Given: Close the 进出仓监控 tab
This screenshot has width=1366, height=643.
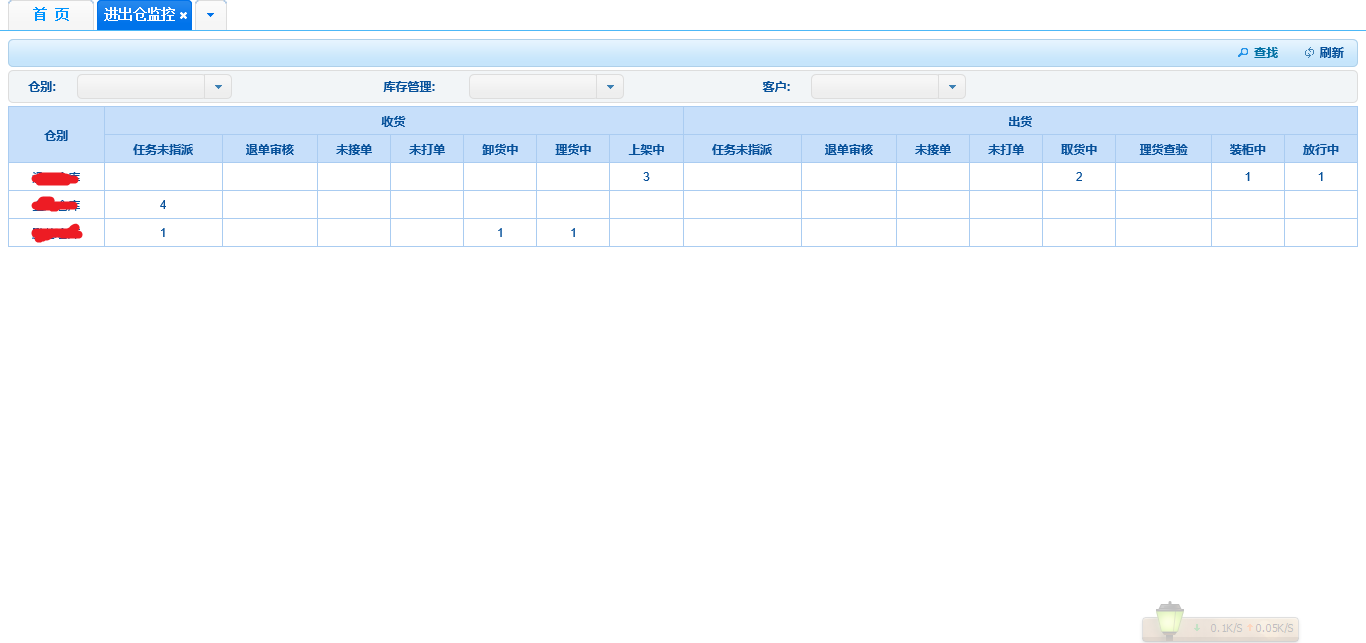Looking at the screenshot, I should [x=184, y=16].
